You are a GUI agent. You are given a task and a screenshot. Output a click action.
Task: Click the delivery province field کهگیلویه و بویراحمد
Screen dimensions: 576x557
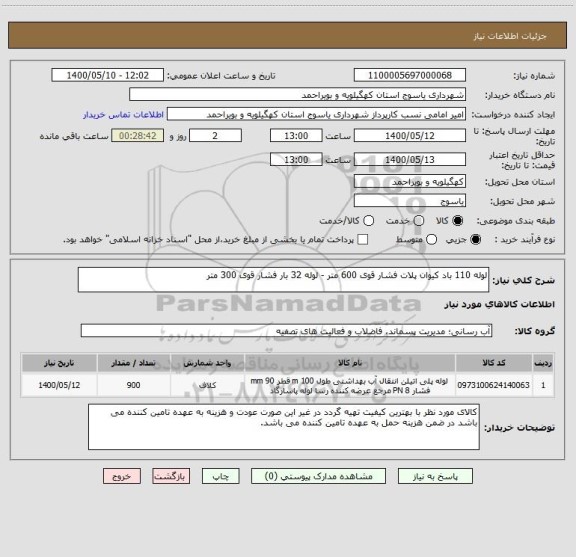[410, 182]
